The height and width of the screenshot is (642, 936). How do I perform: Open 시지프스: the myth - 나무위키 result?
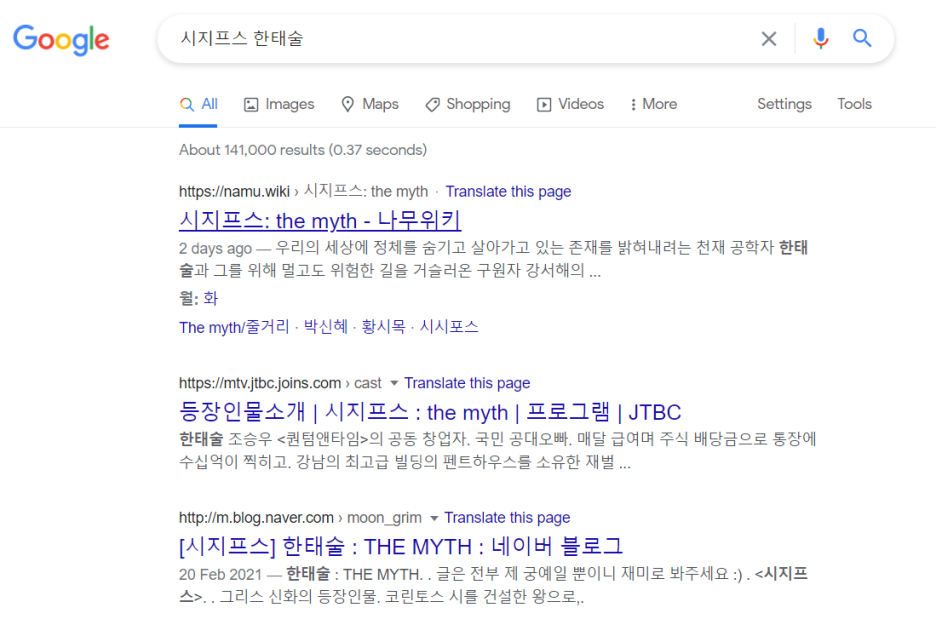tap(320, 220)
